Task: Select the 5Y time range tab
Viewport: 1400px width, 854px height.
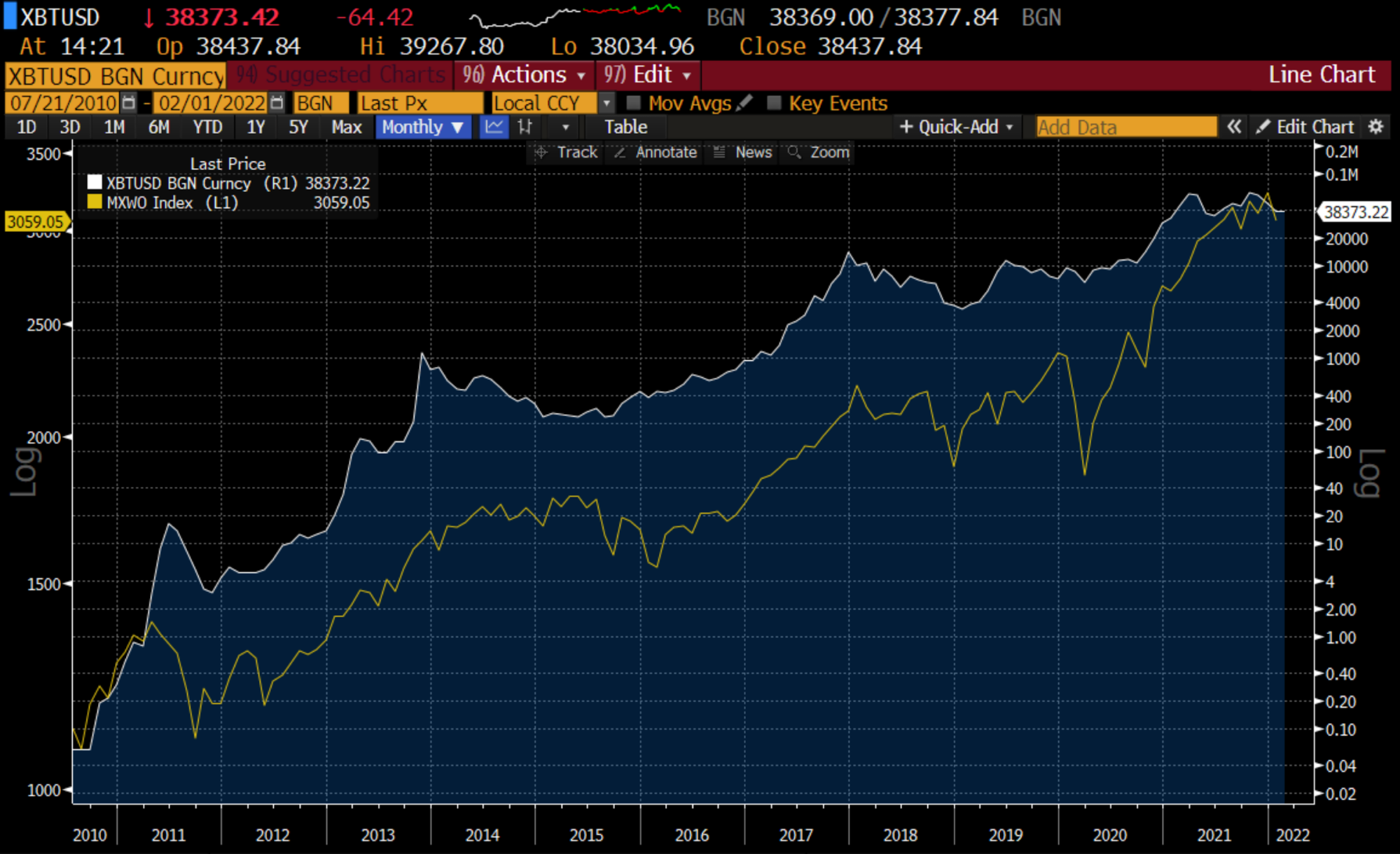Action: (298, 127)
